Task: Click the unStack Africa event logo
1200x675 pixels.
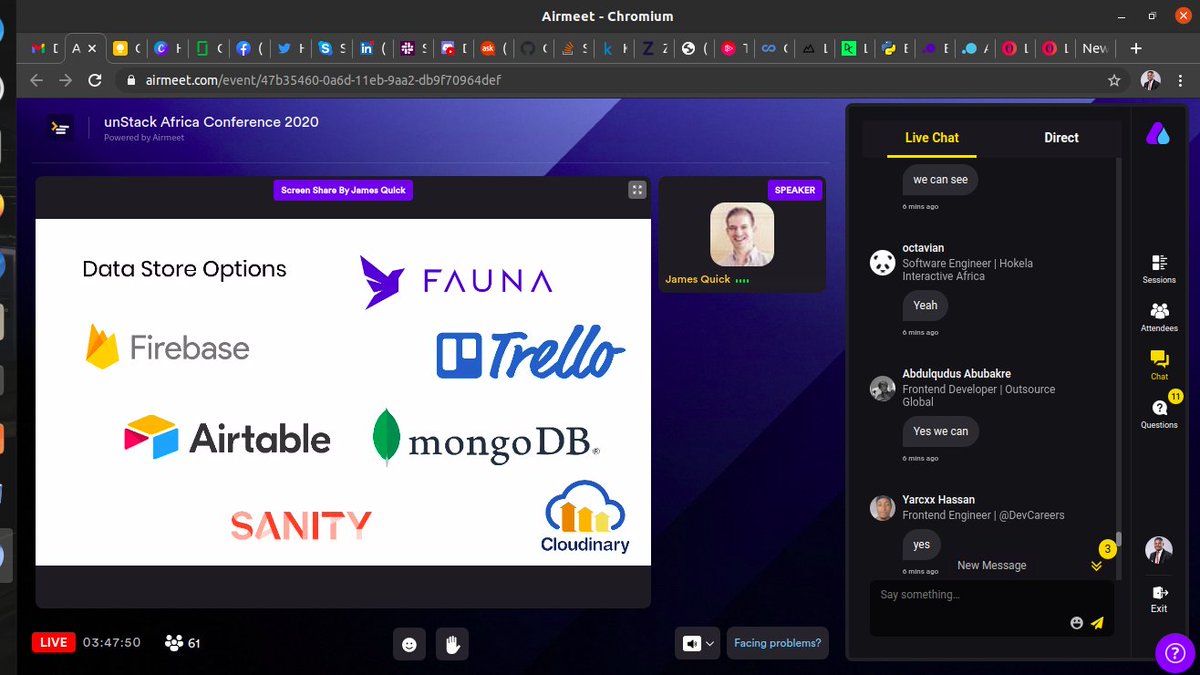Action: click(x=61, y=128)
